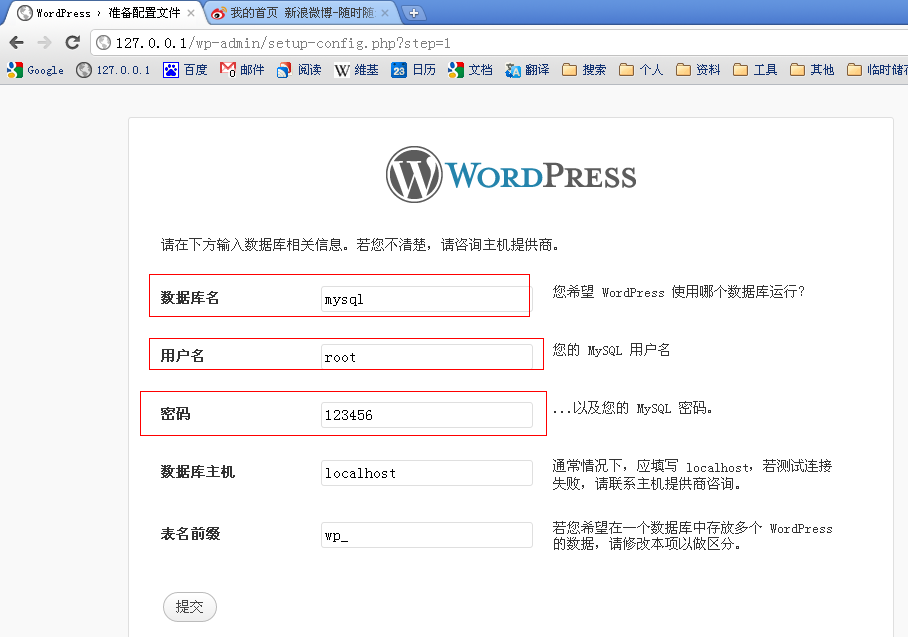The width and height of the screenshot is (908, 637).
Task: Close the WordPress 准备配置文件 tab
Action: tap(191, 13)
